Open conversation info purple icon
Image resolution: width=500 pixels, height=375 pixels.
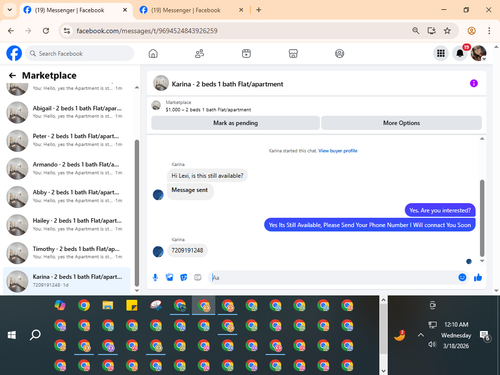pos(474,83)
